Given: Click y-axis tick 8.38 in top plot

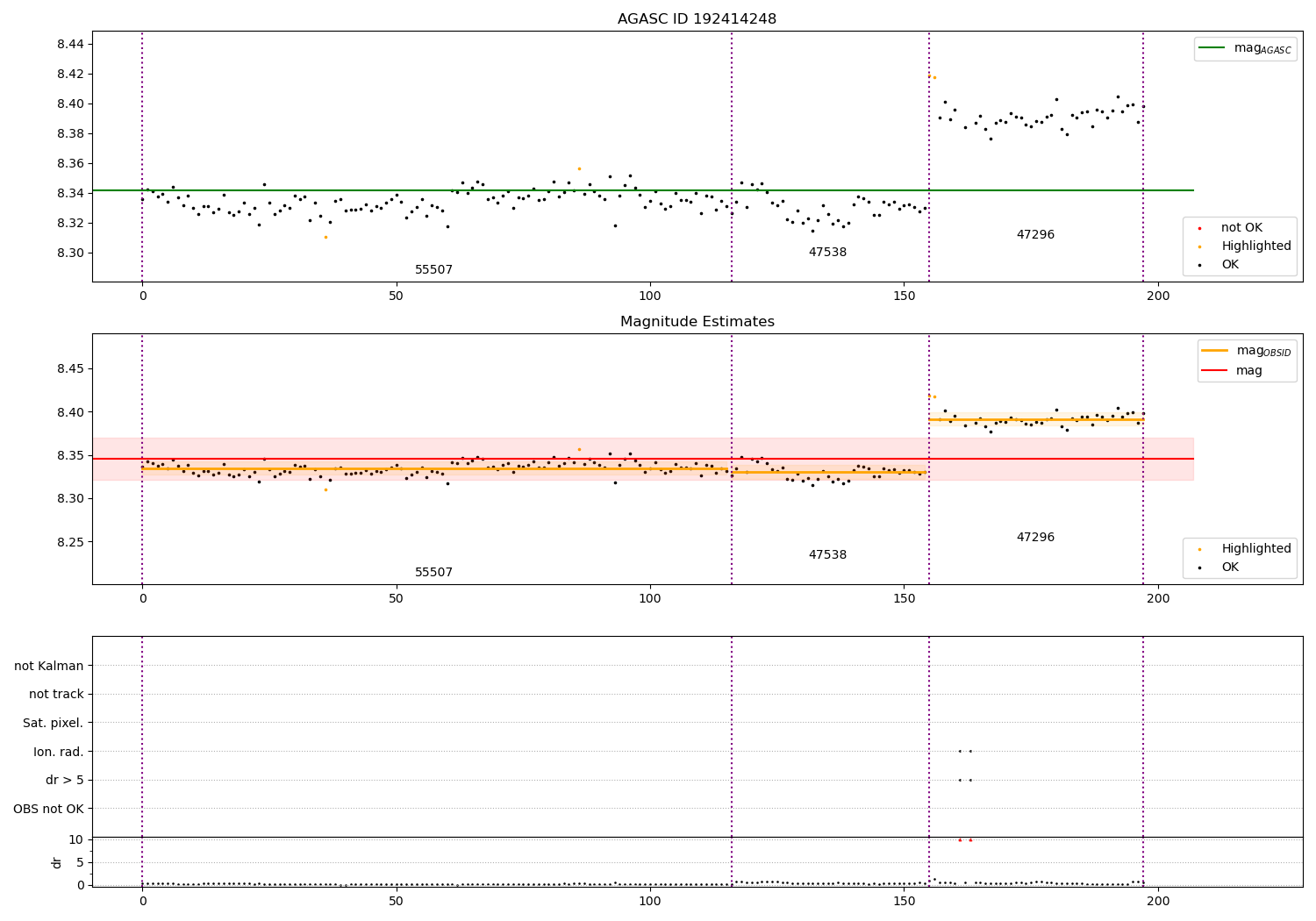Looking at the screenshot, I should pos(70,133).
